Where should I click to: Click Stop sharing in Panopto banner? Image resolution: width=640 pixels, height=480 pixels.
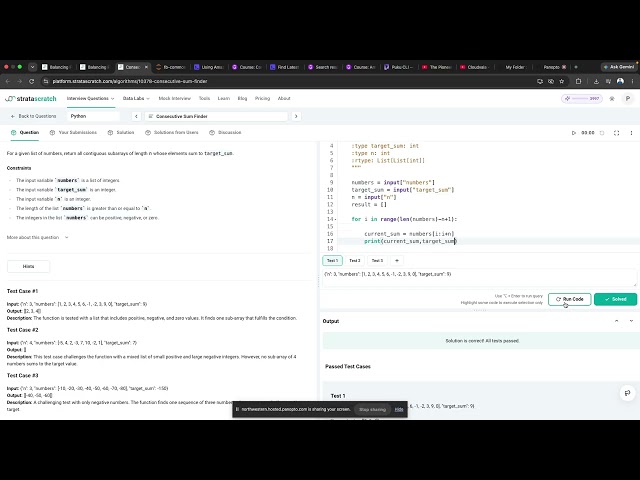point(372,409)
